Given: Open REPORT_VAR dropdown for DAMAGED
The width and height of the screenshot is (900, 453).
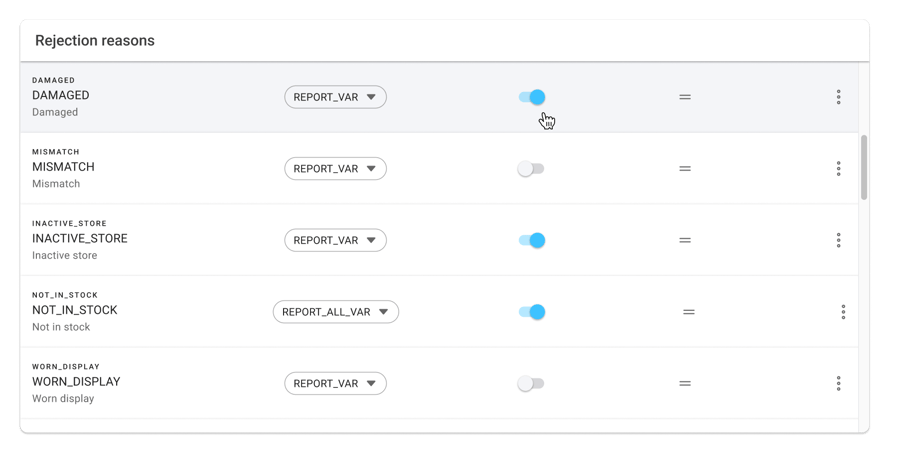Looking at the screenshot, I should [335, 97].
